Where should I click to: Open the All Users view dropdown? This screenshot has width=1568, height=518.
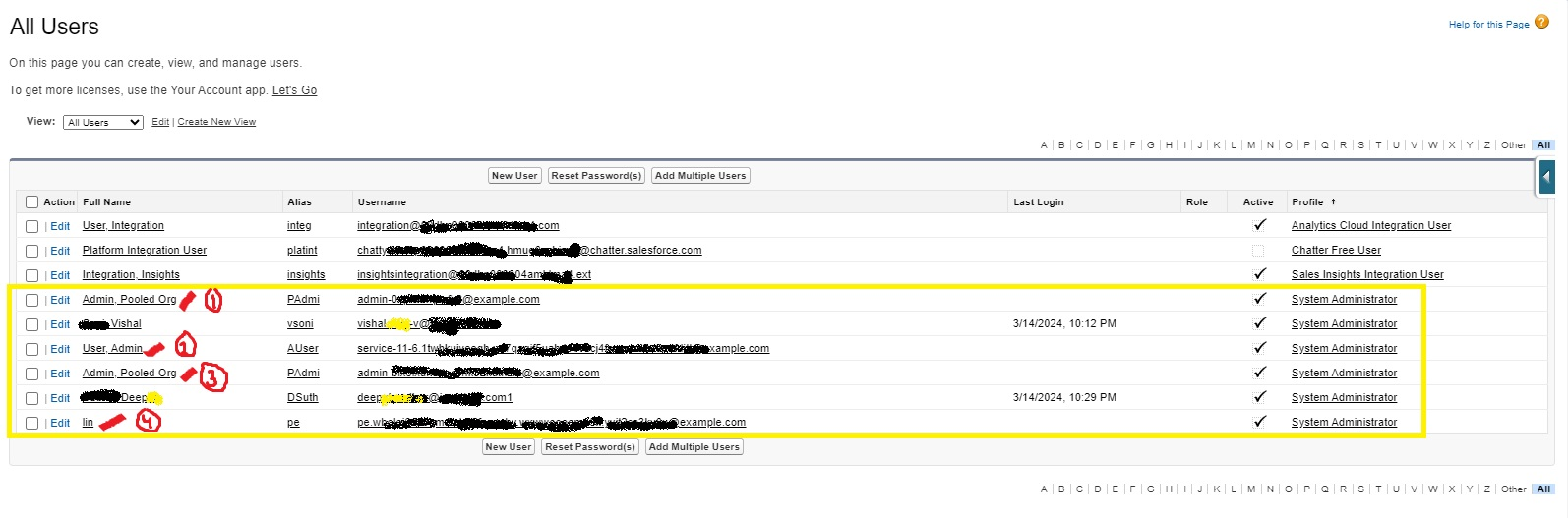pos(103,122)
